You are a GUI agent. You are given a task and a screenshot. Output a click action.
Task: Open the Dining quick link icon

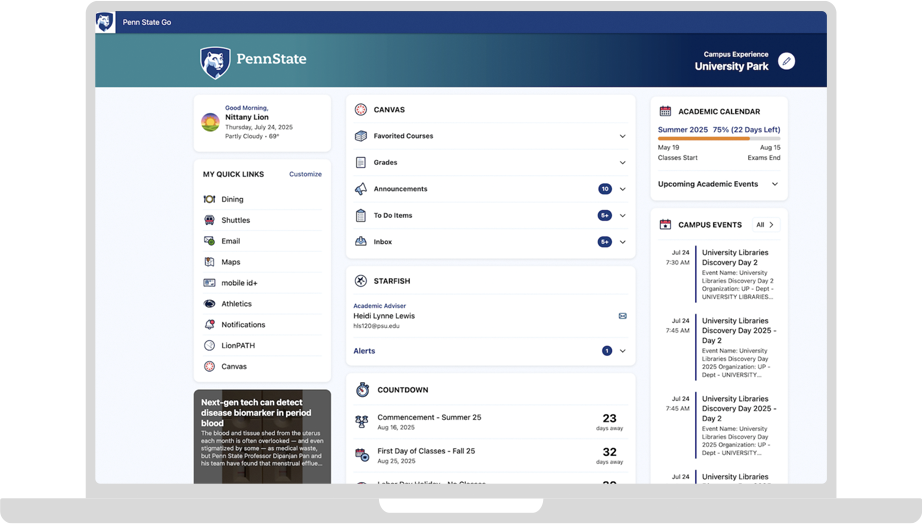click(209, 199)
